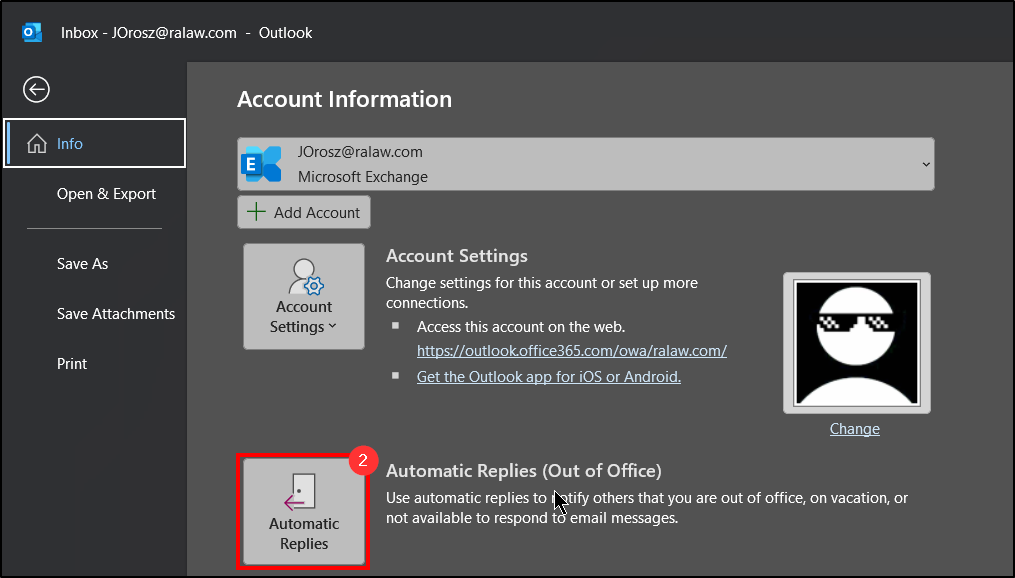The width and height of the screenshot is (1015, 578).
Task: Open the Account Settings dropdown chevron
Action: [x=333, y=327]
